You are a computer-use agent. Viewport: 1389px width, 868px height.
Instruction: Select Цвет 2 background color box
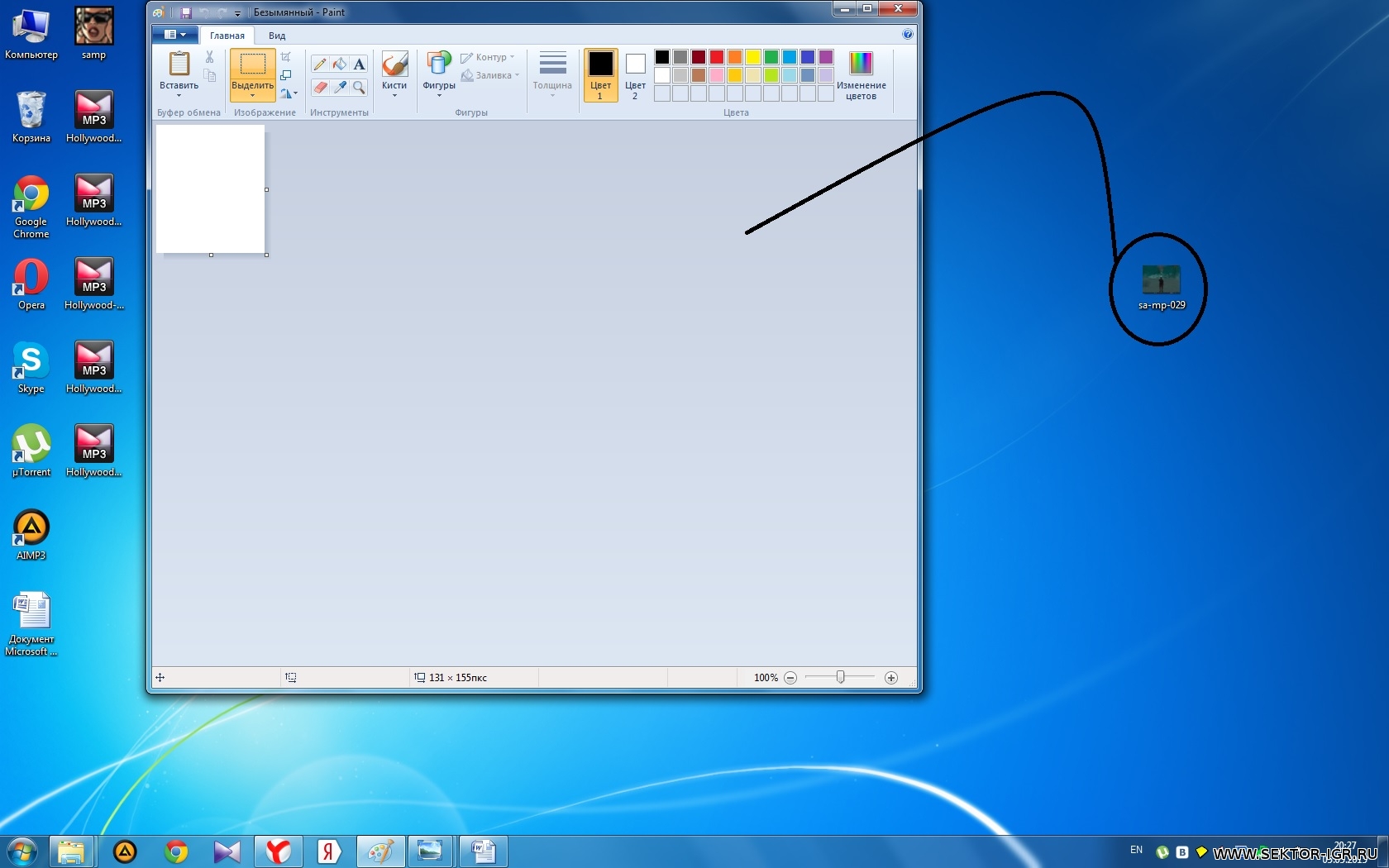point(635,74)
